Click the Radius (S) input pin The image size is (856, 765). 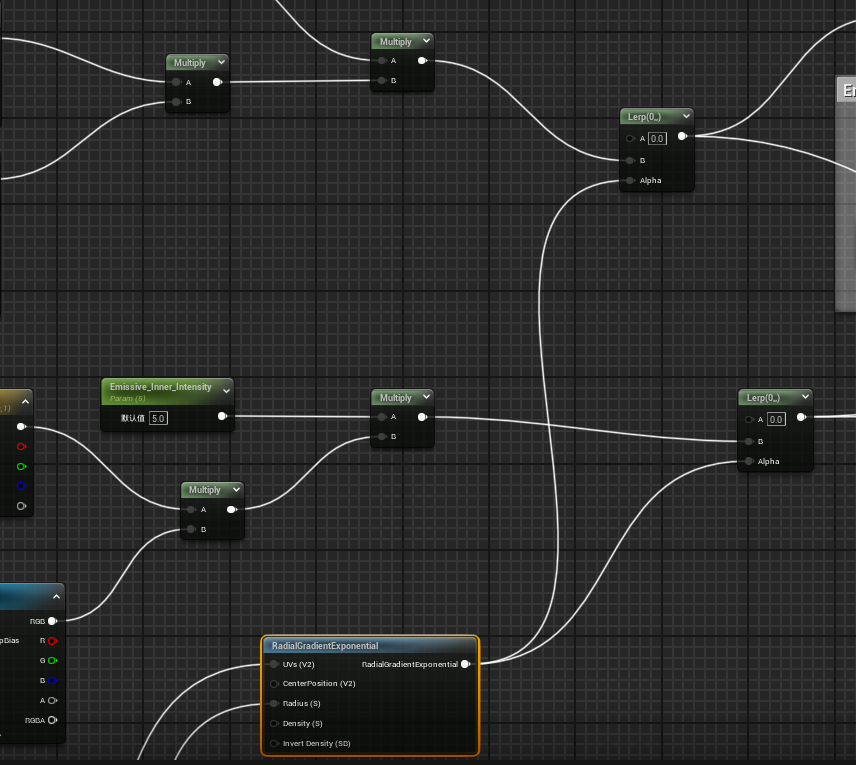[x=274, y=703]
